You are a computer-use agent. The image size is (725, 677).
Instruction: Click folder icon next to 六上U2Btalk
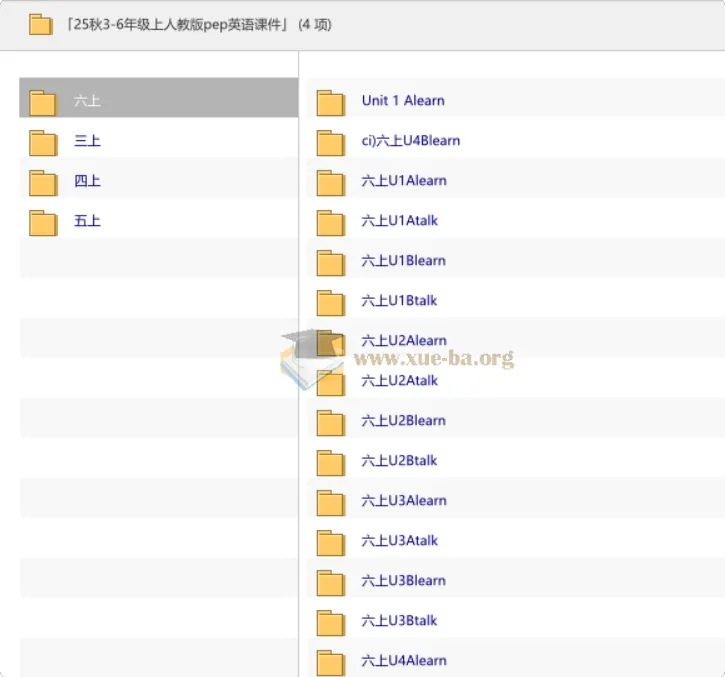point(331,463)
